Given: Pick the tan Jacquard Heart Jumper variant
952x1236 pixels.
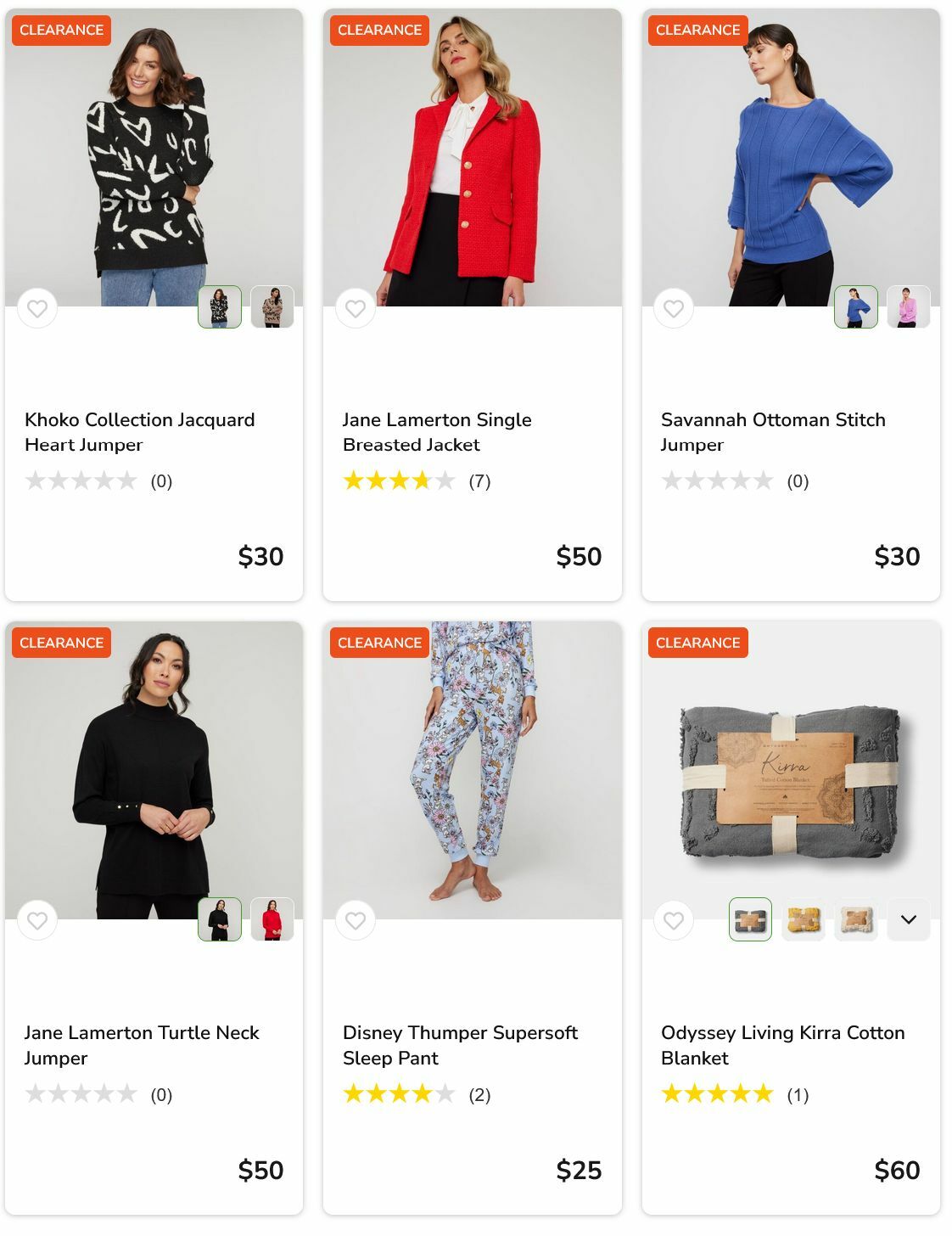Looking at the screenshot, I should 272,306.
